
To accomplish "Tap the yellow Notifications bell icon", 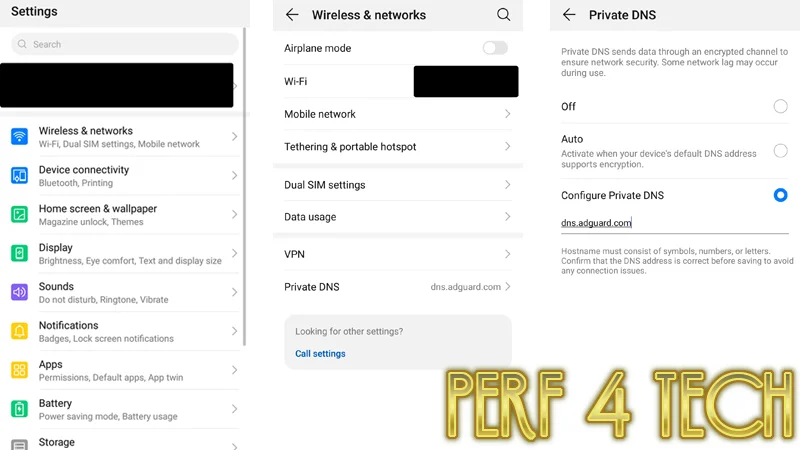I will pos(19,331).
